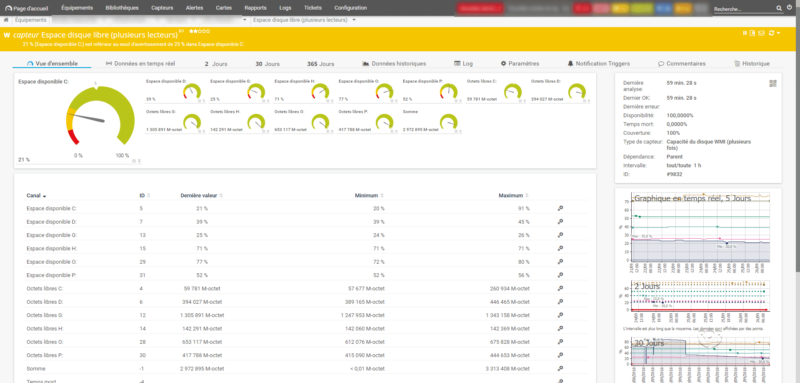The height and width of the screenshot is (383, 800).
Task: Sort the table by the Canal column
Action: point(36,195)
